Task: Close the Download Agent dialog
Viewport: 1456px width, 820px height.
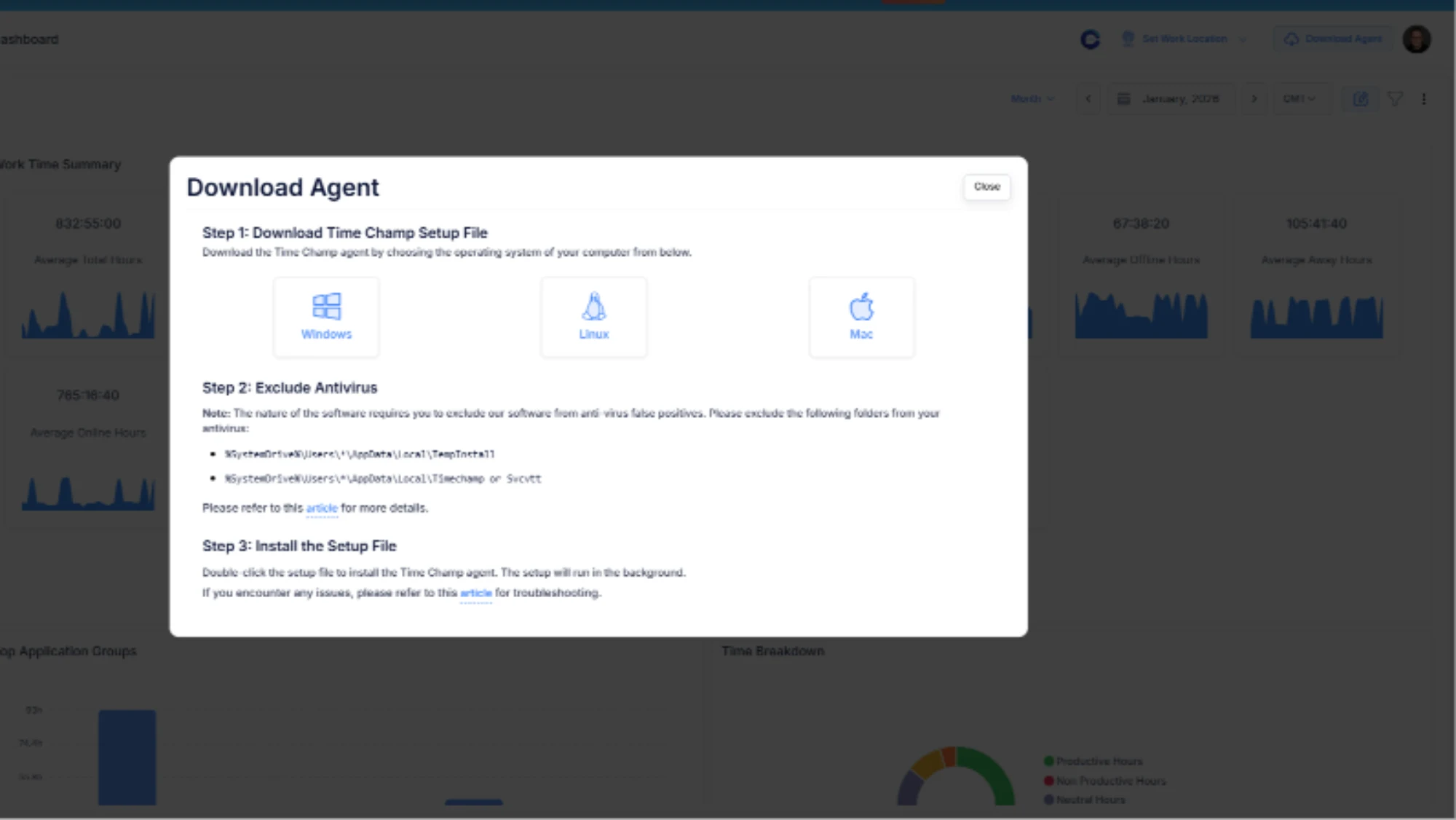Action: (x=986, y=187)
